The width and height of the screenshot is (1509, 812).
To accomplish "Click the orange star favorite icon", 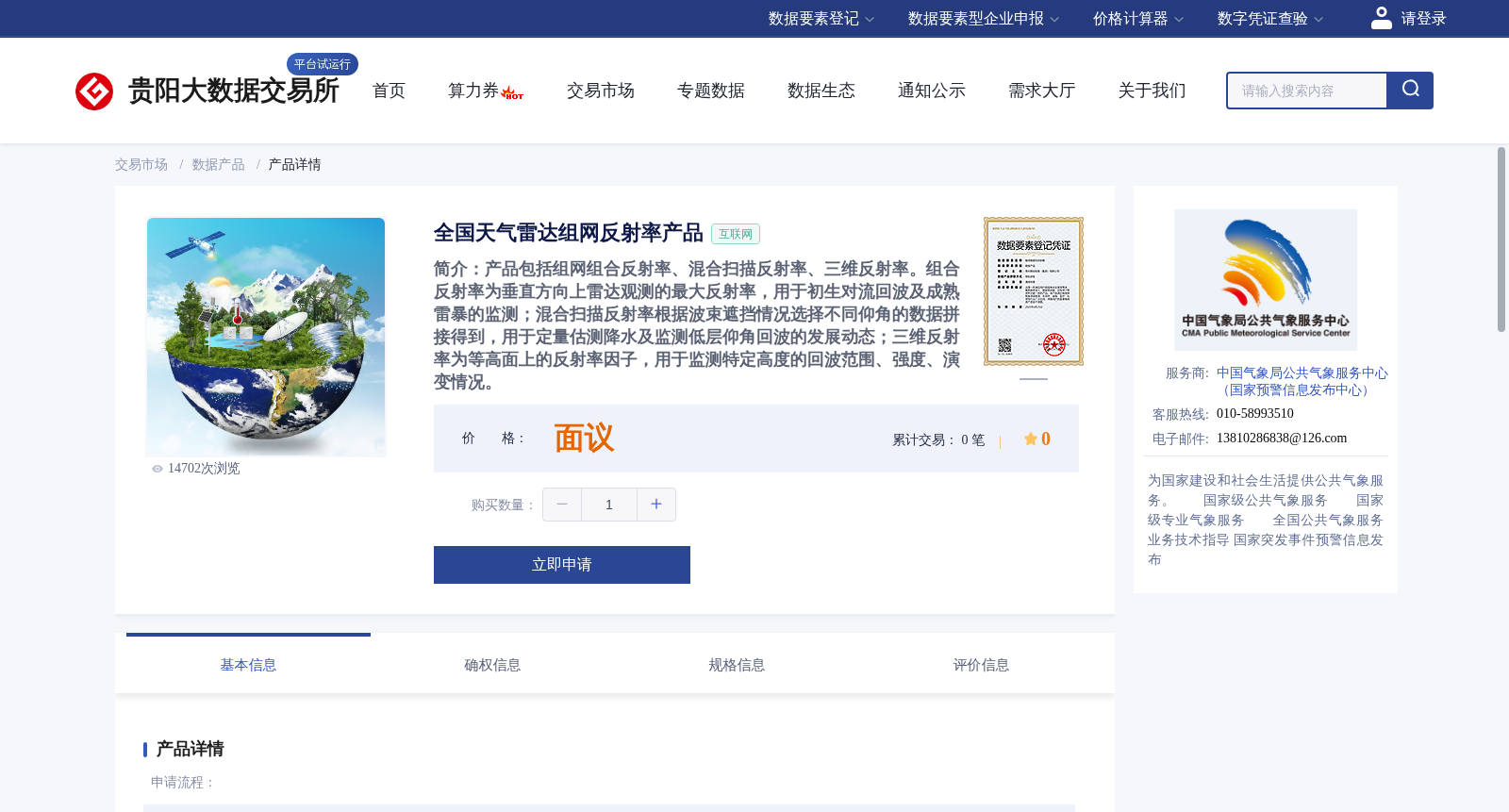I will coord(1031,439).
